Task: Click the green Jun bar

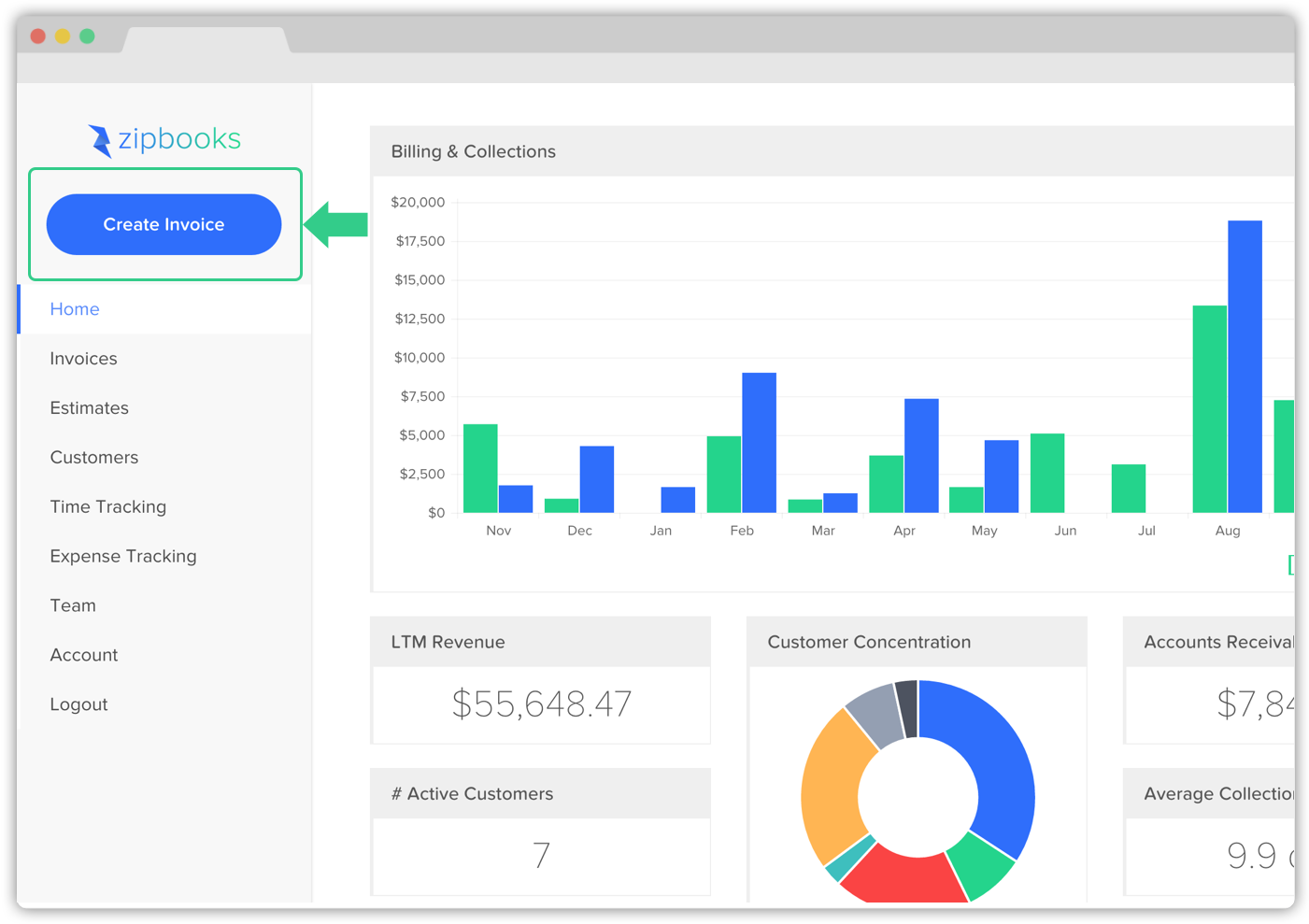Action: click(x=1047, y=473)
